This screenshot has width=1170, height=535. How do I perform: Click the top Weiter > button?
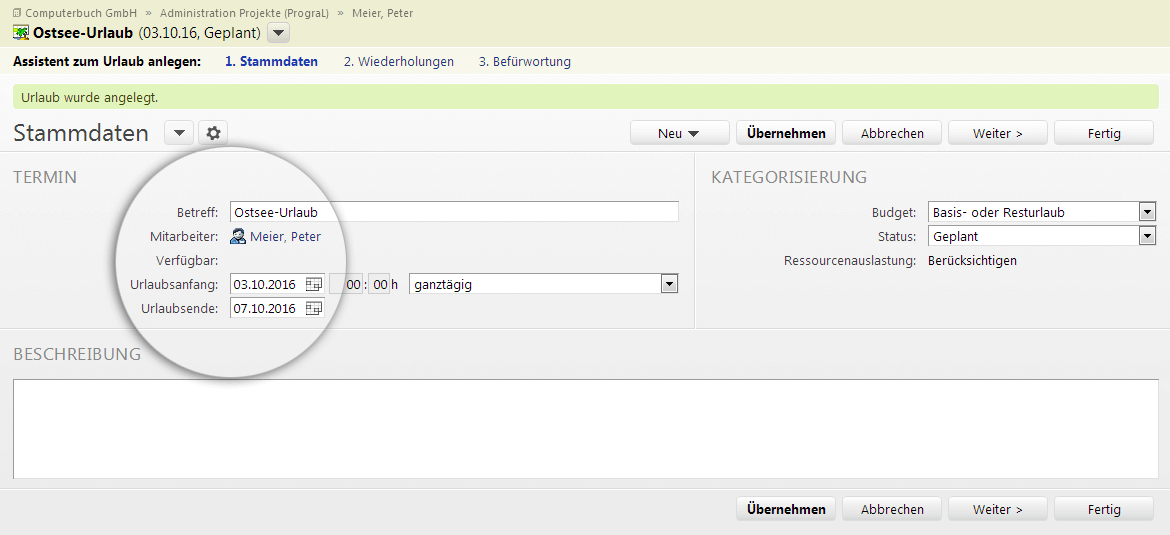pyautogui.click(x=998, y=134)
